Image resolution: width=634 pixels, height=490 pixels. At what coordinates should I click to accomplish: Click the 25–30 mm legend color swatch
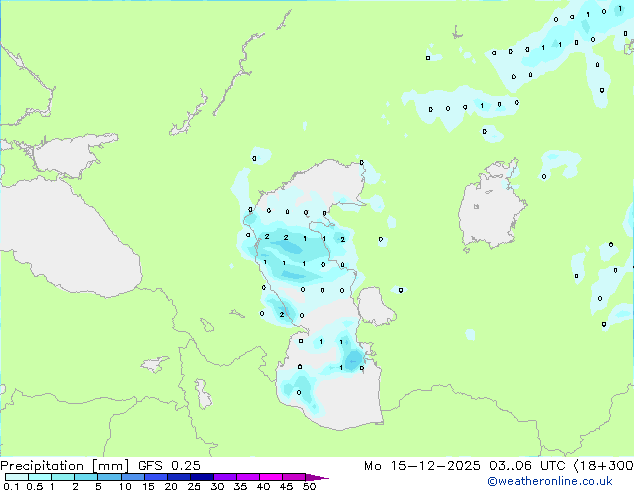pyautogui.click(x=201, y=477)
